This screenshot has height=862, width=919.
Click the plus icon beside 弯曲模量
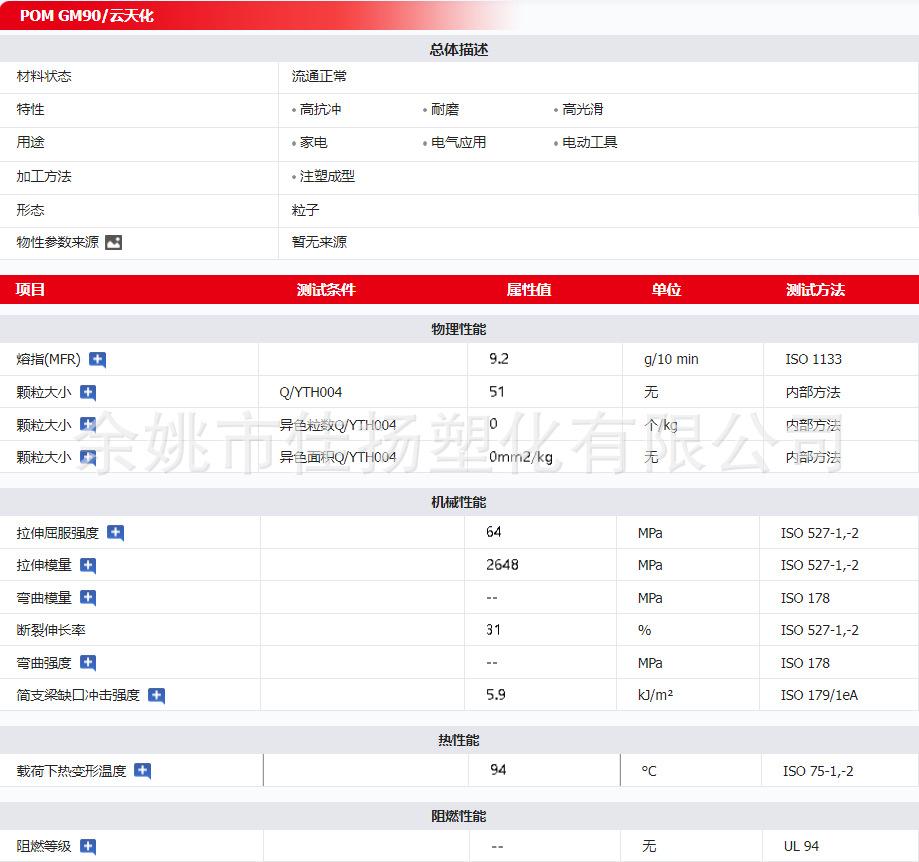click(x=88, y=598)
